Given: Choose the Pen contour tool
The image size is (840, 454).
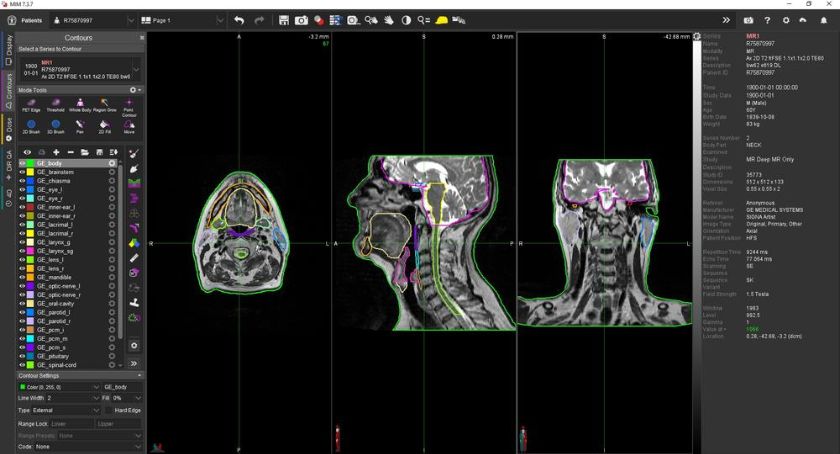Looking at the screenshot, I should tap(80, 126).
